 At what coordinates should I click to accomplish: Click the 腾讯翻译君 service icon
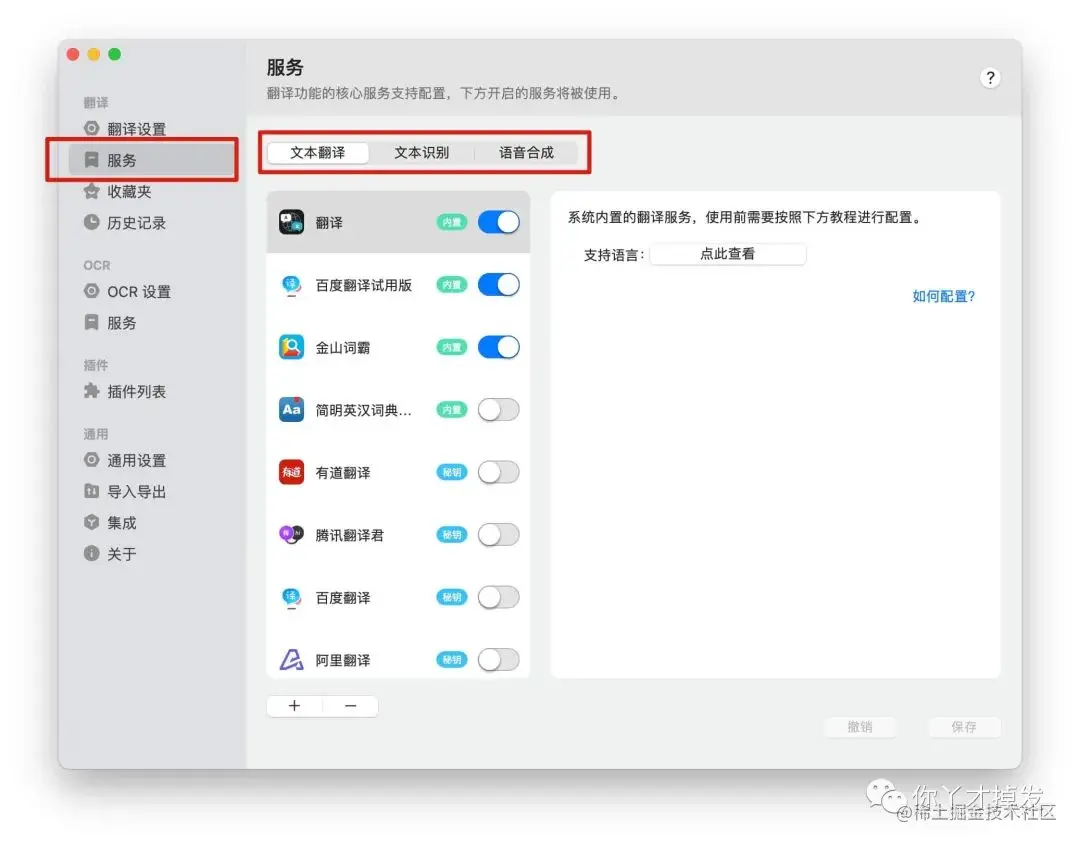click(x=291, y=534)
